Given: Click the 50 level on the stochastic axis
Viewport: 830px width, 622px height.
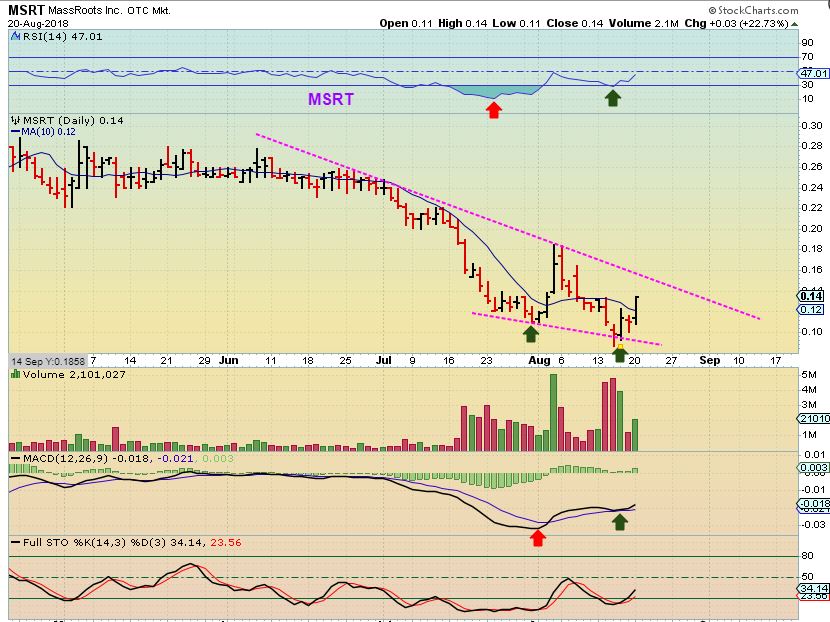Looking at the screenshot, I should (807, 577).
